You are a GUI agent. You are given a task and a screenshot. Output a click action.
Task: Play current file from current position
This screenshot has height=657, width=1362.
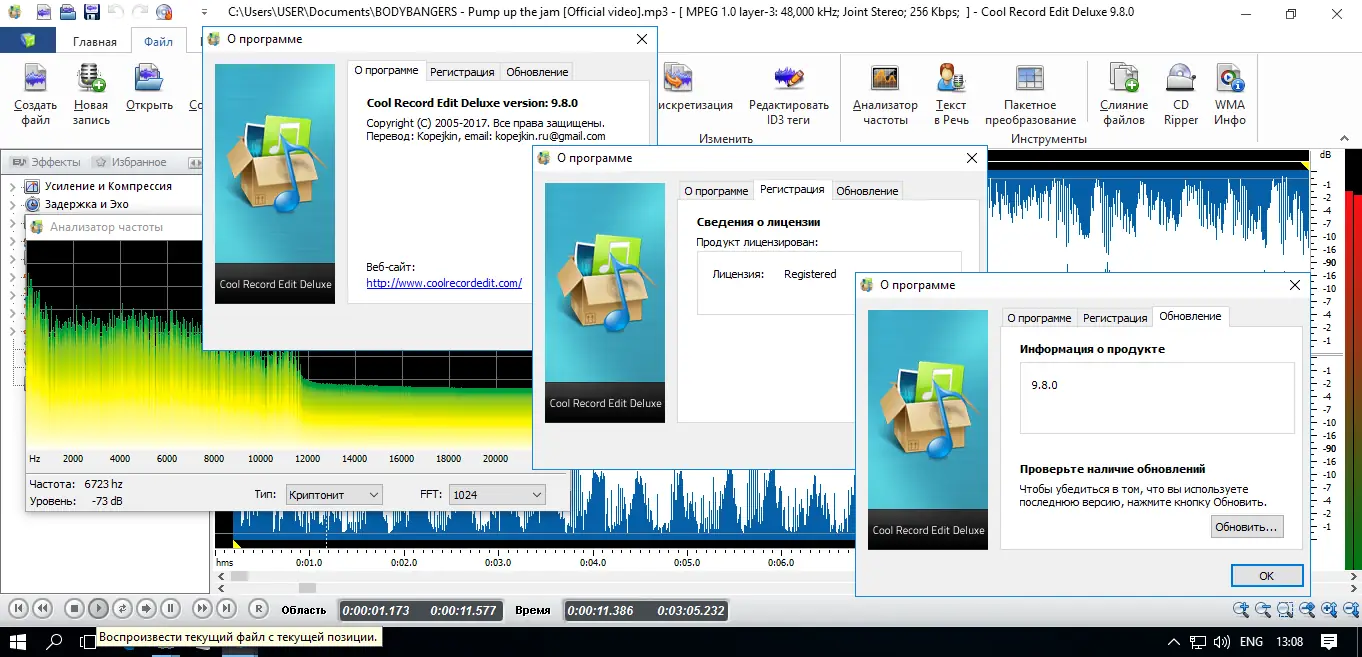point(98,608)
